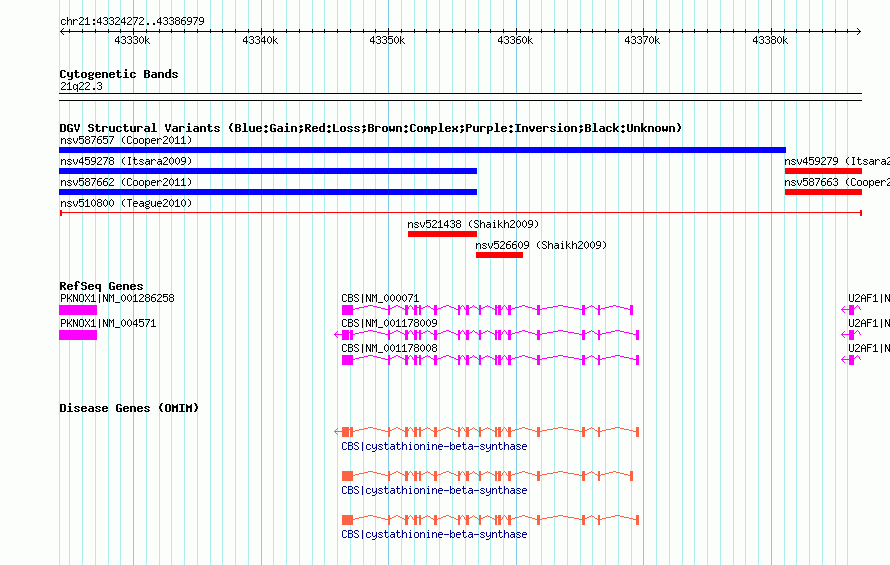
Task: Select the CBS NM_001178008 magenta gene glyph
Action: 490,360
